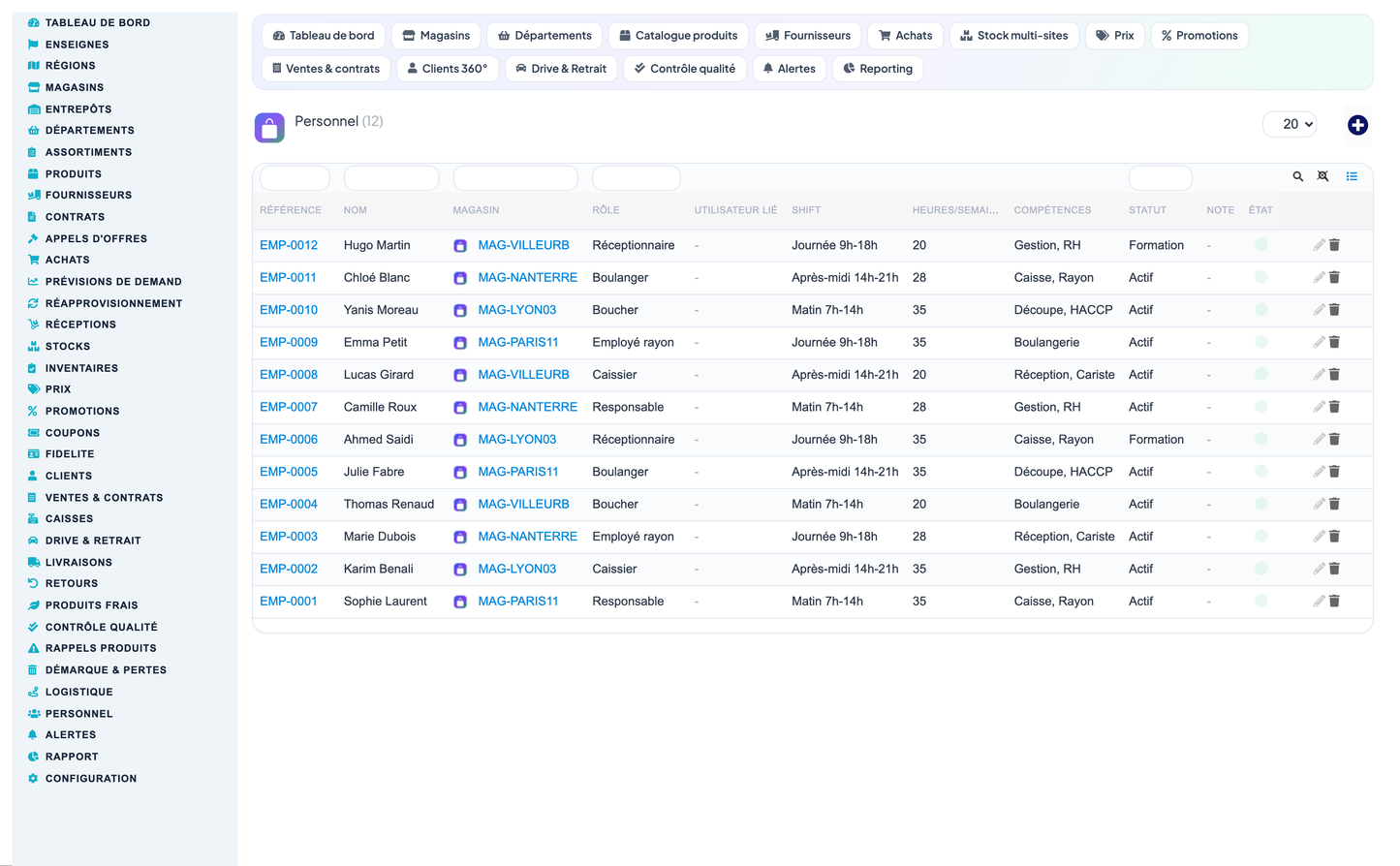The height and width of the screenshot is (866, 1400).
Task: Click the purple Personnel bag icon
Action: [x=269, y=127]
